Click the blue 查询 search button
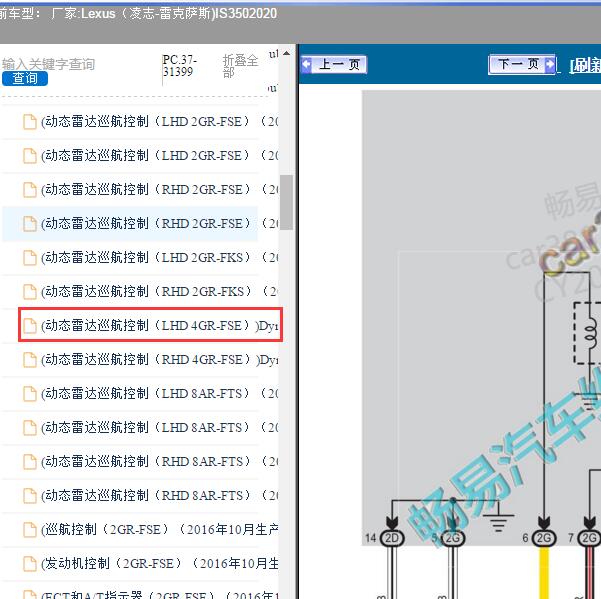The image size is (601, 599). [25, 79]
